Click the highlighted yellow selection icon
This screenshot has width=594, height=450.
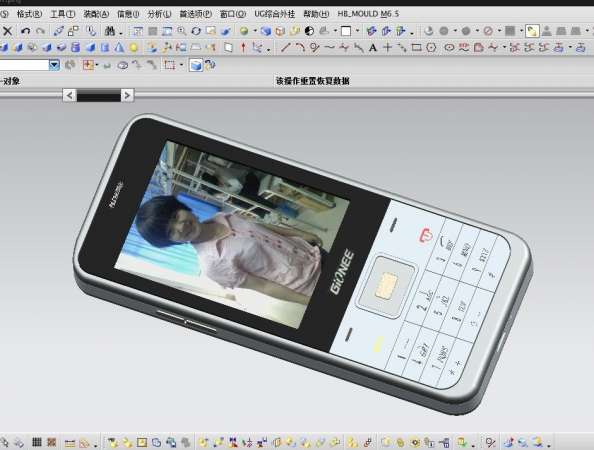[532, 31]
